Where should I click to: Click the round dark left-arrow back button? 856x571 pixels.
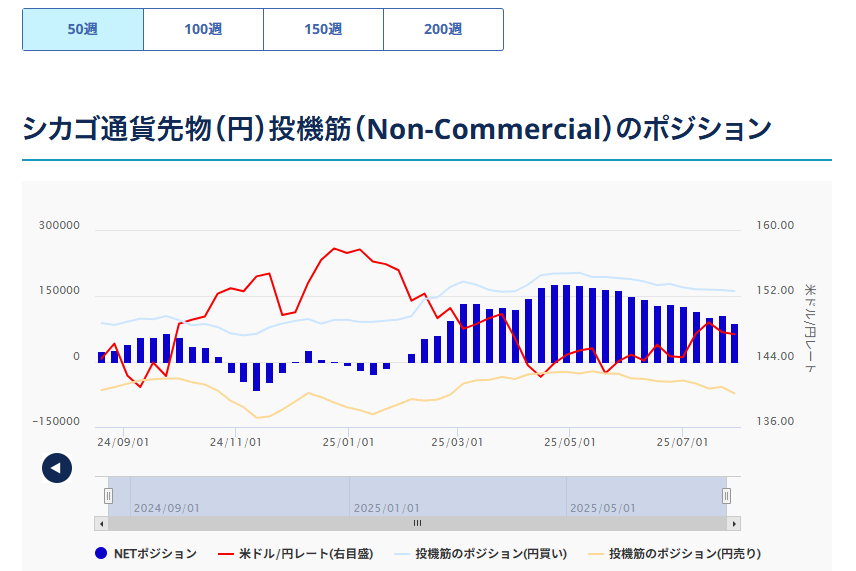(x=57, y=468)
